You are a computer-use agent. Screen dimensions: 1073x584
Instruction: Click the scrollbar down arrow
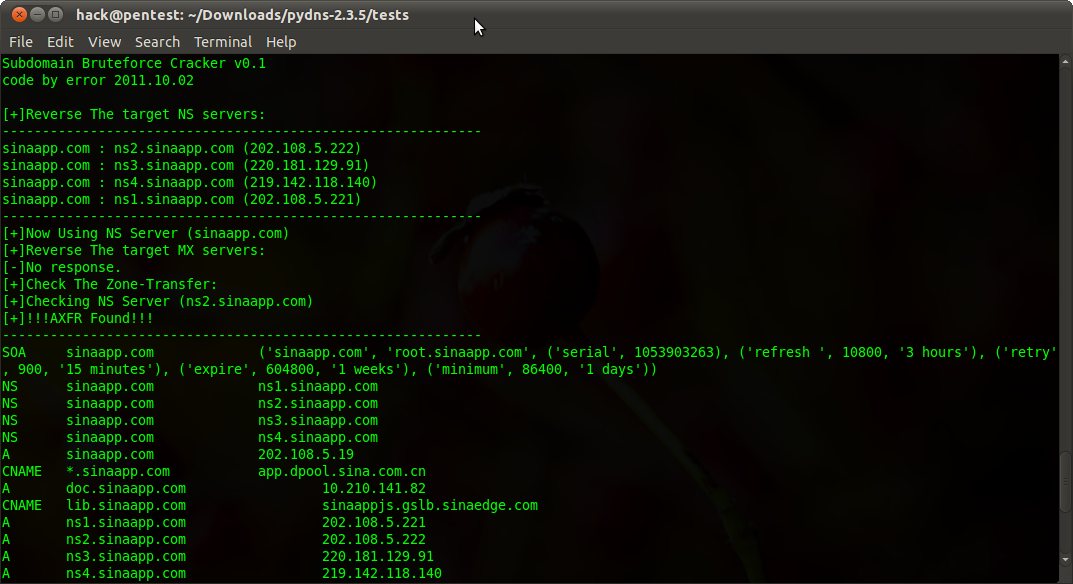coord(1065,560)
